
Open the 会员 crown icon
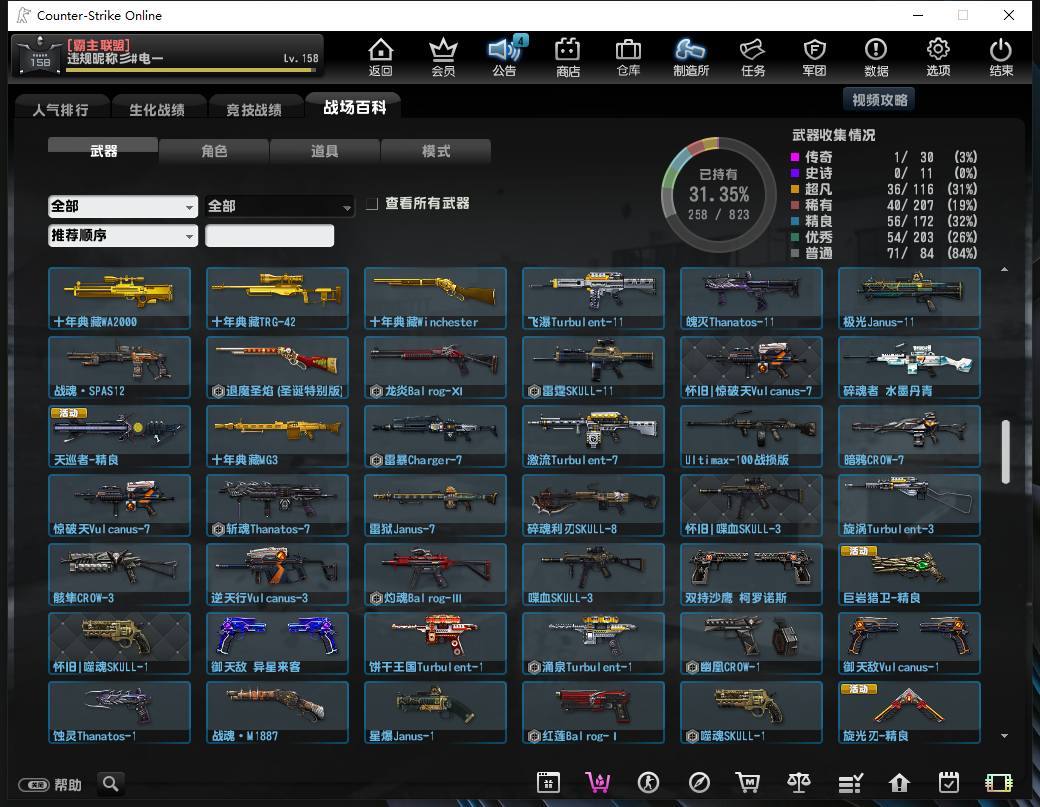point(443,57)
